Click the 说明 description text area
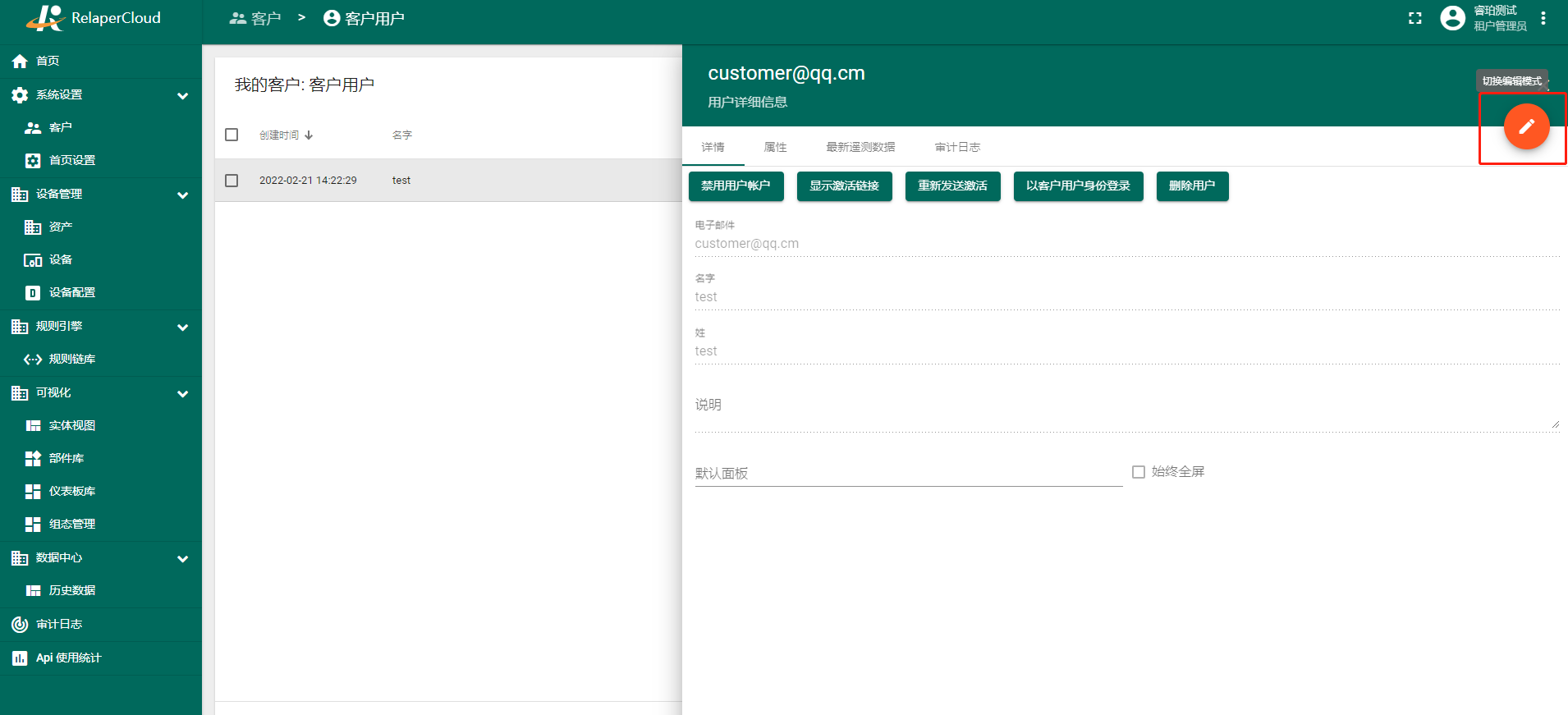 (1126, 408)
